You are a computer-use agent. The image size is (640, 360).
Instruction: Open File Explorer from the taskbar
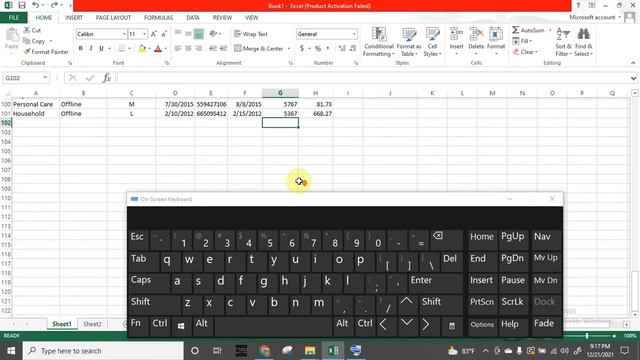pos(310,351)
